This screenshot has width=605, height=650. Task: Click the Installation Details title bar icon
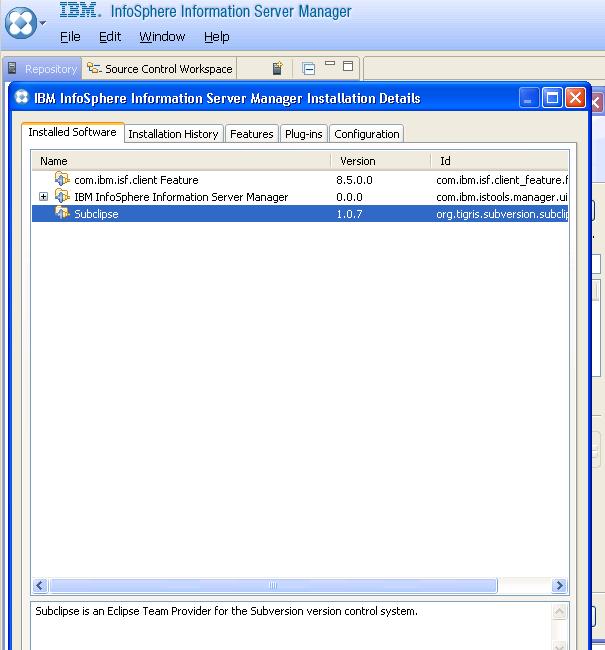[x=22, y=97]
